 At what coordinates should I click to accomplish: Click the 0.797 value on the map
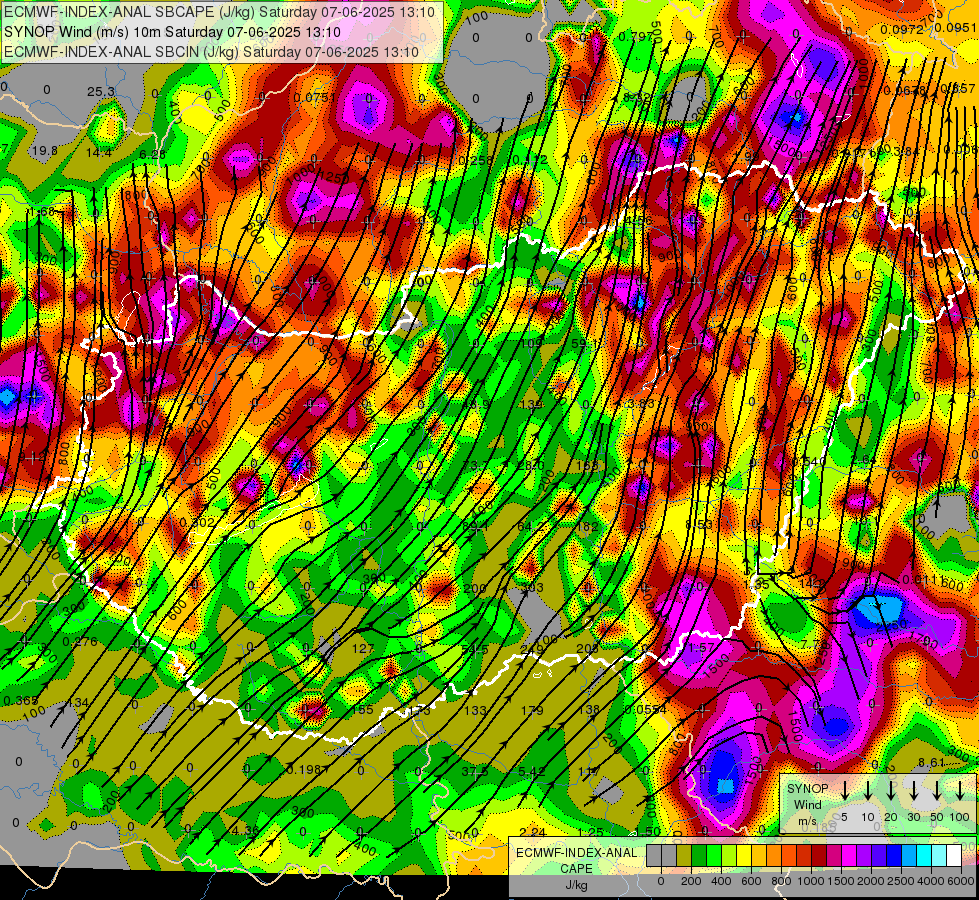coord(635,37)
